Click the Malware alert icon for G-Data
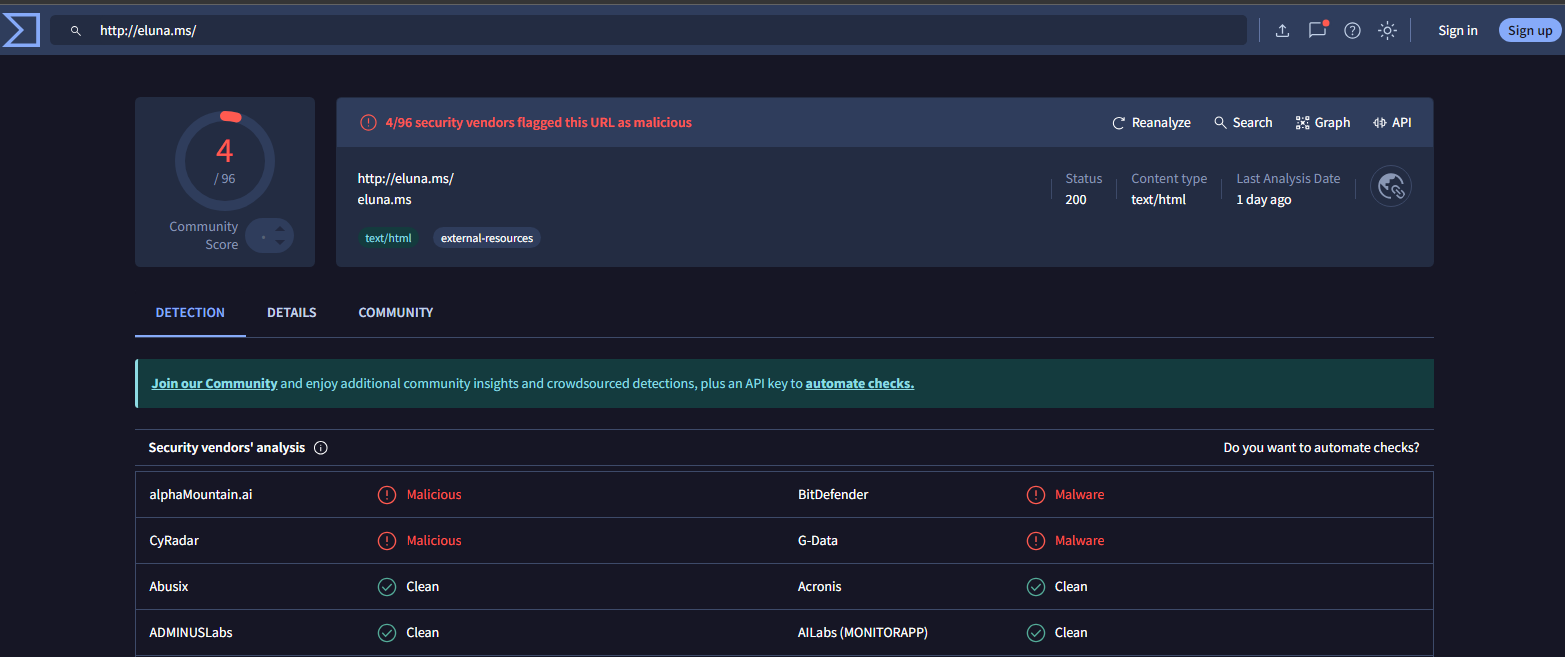 [1036, 541]
